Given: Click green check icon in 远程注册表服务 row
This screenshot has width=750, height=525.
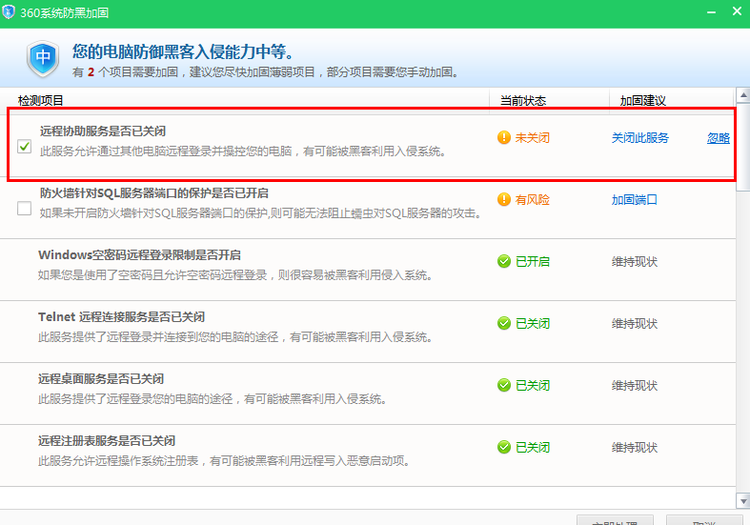Looking at the screenshot, I should click(x=504, y=448).
